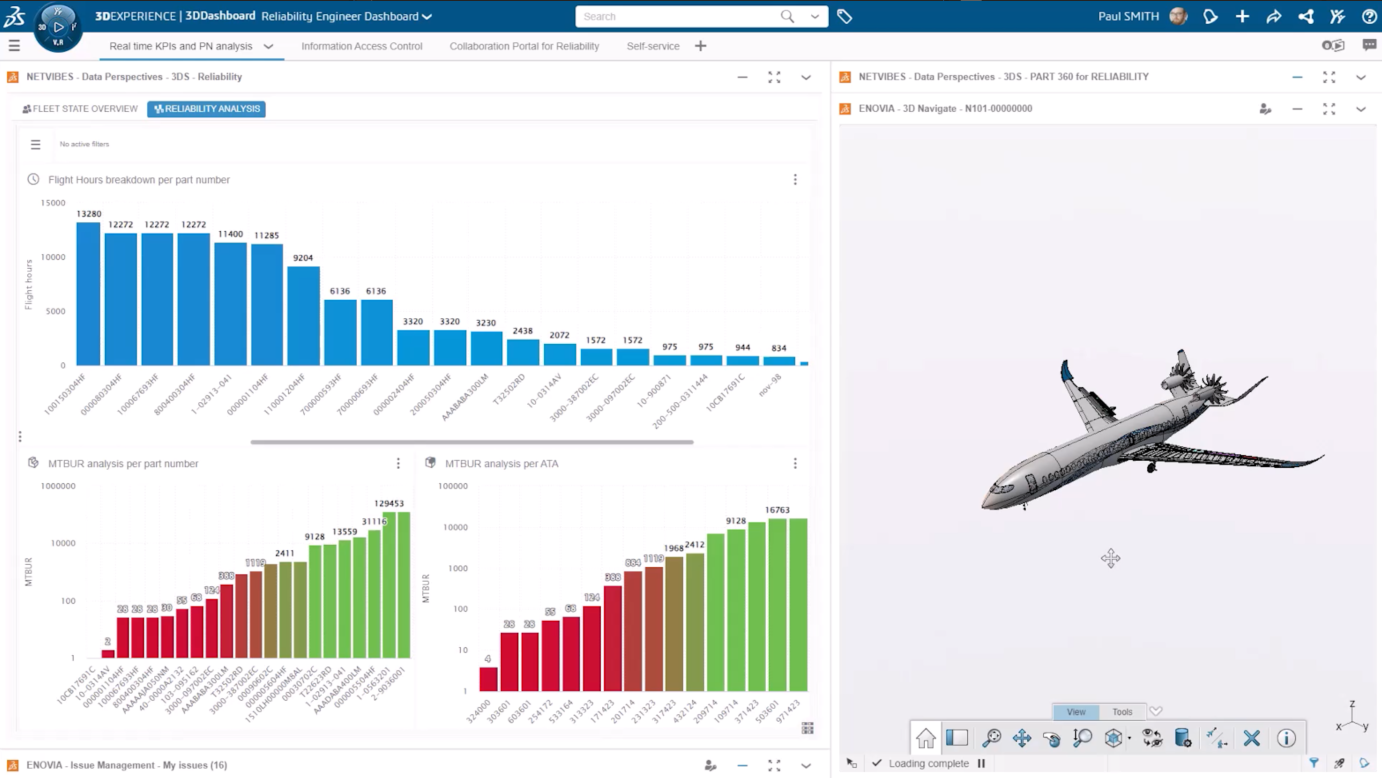Open the information icon in 3D toolbar

pyautogui.click(x=1286, y=738)
